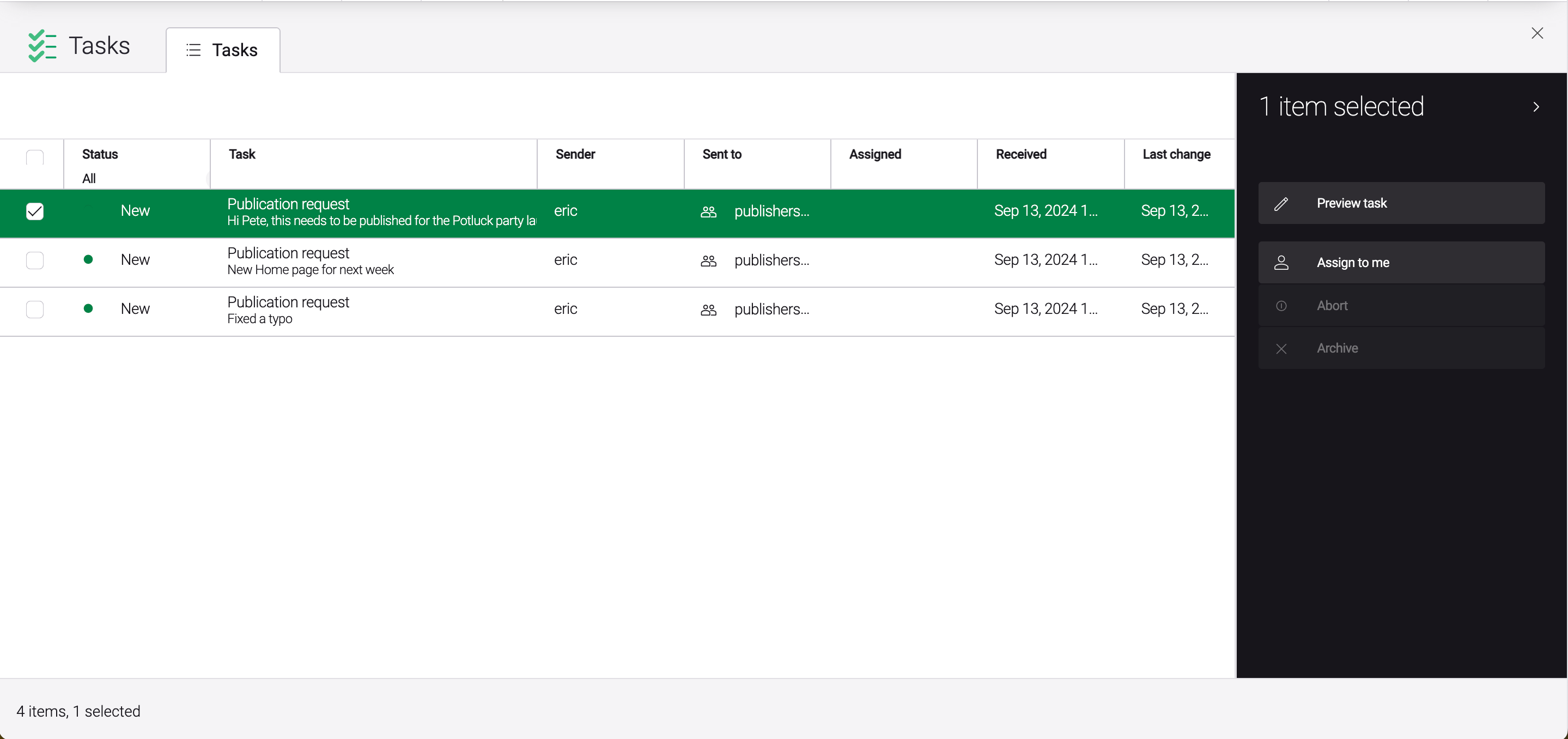1568x739 pixels.
Task: Check the New Home page task checkbox
Action: (35, 261)
